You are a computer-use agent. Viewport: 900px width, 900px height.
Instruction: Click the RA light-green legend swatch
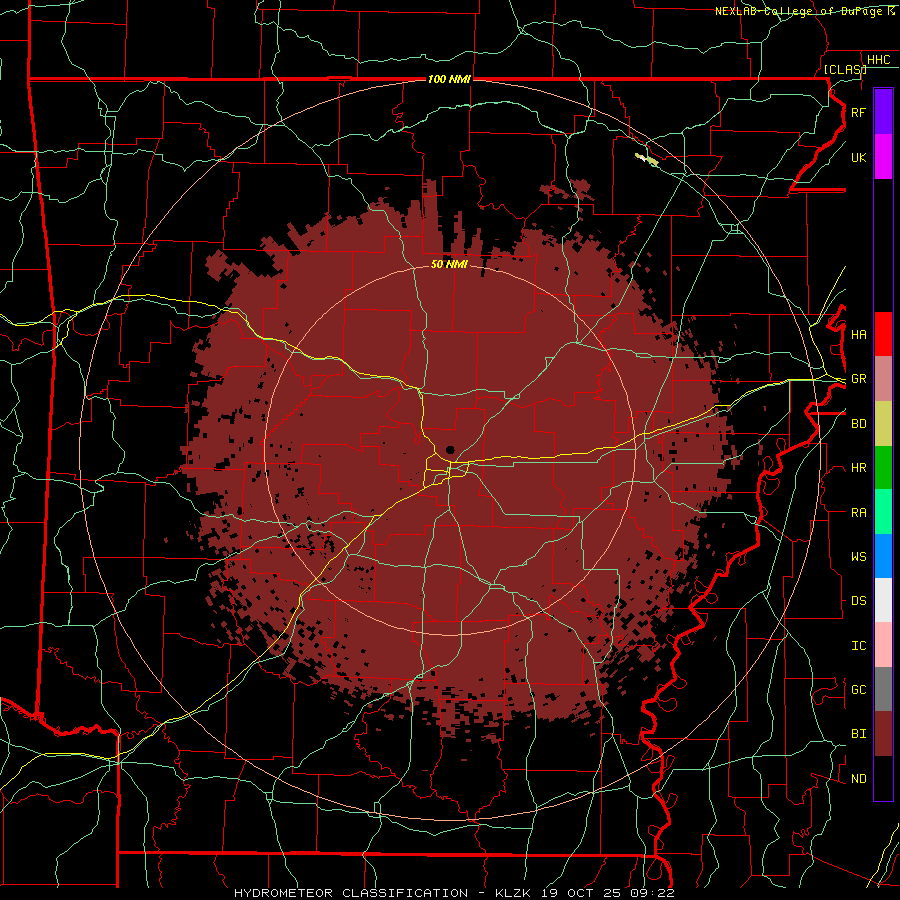pyautogui.click(x=883, y=512)
